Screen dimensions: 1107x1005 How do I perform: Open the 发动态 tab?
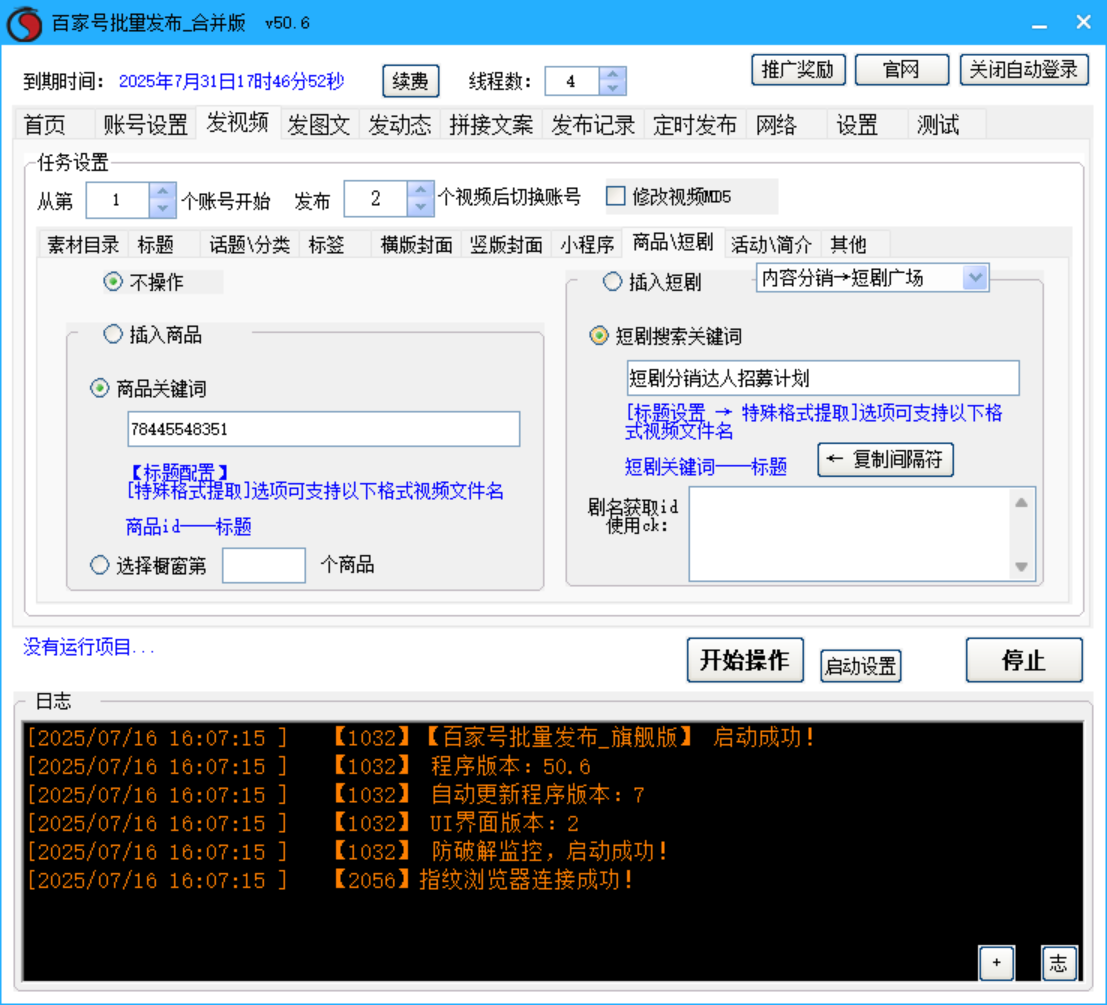pyautogui.click(x=400, y=125)
